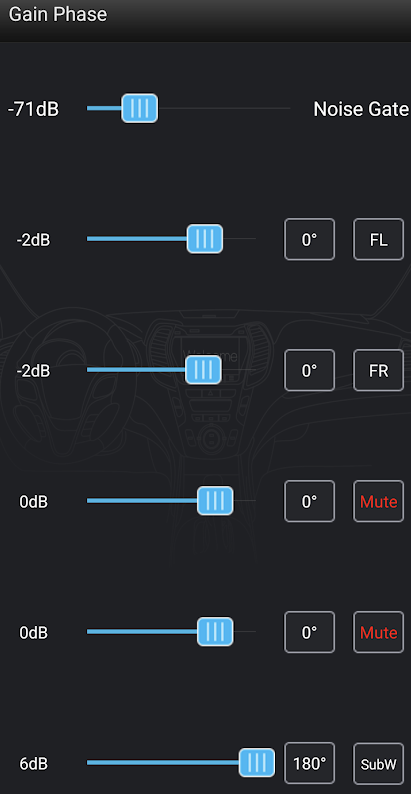411x794 pixels.
Task: Click the 6dB subwoofer gain value
Action: coord(33,764)
